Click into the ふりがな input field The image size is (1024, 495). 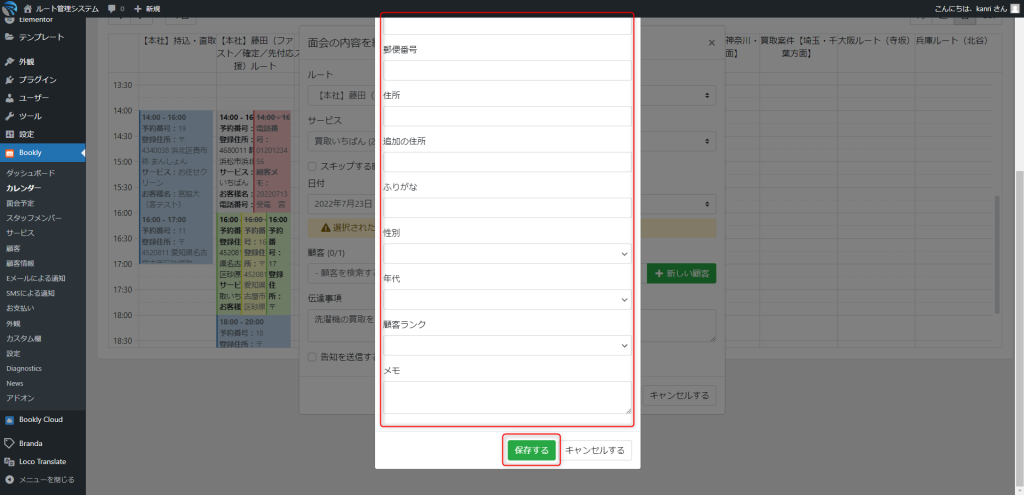point(507,208)
